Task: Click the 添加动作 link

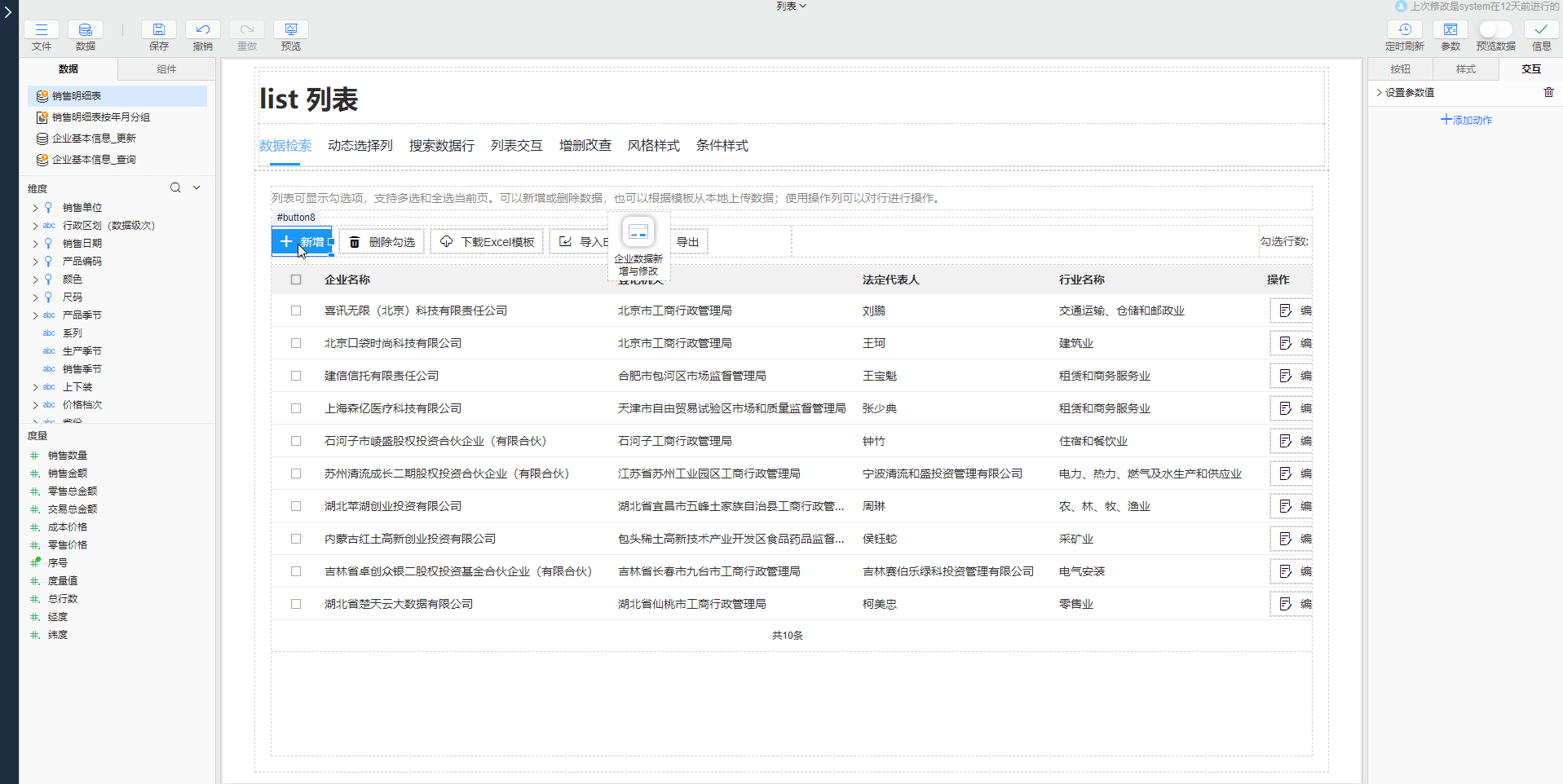Action: [x=1466, y=120]
